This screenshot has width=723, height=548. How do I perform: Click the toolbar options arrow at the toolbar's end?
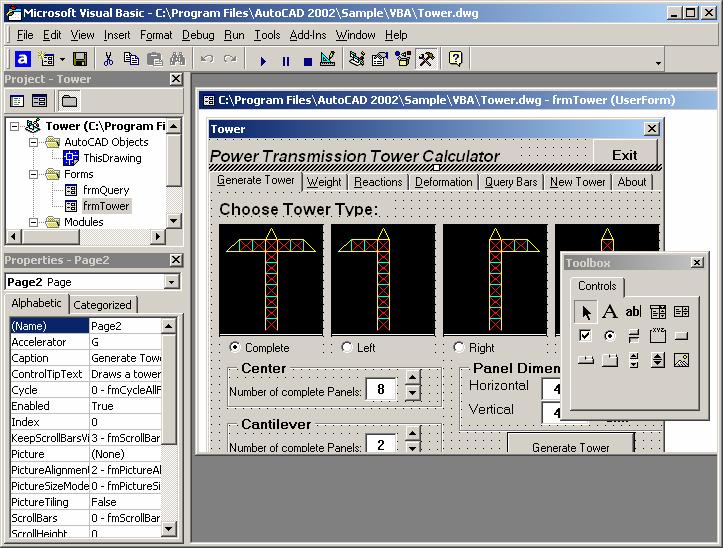pyautogui.click(x=658, y=63)
